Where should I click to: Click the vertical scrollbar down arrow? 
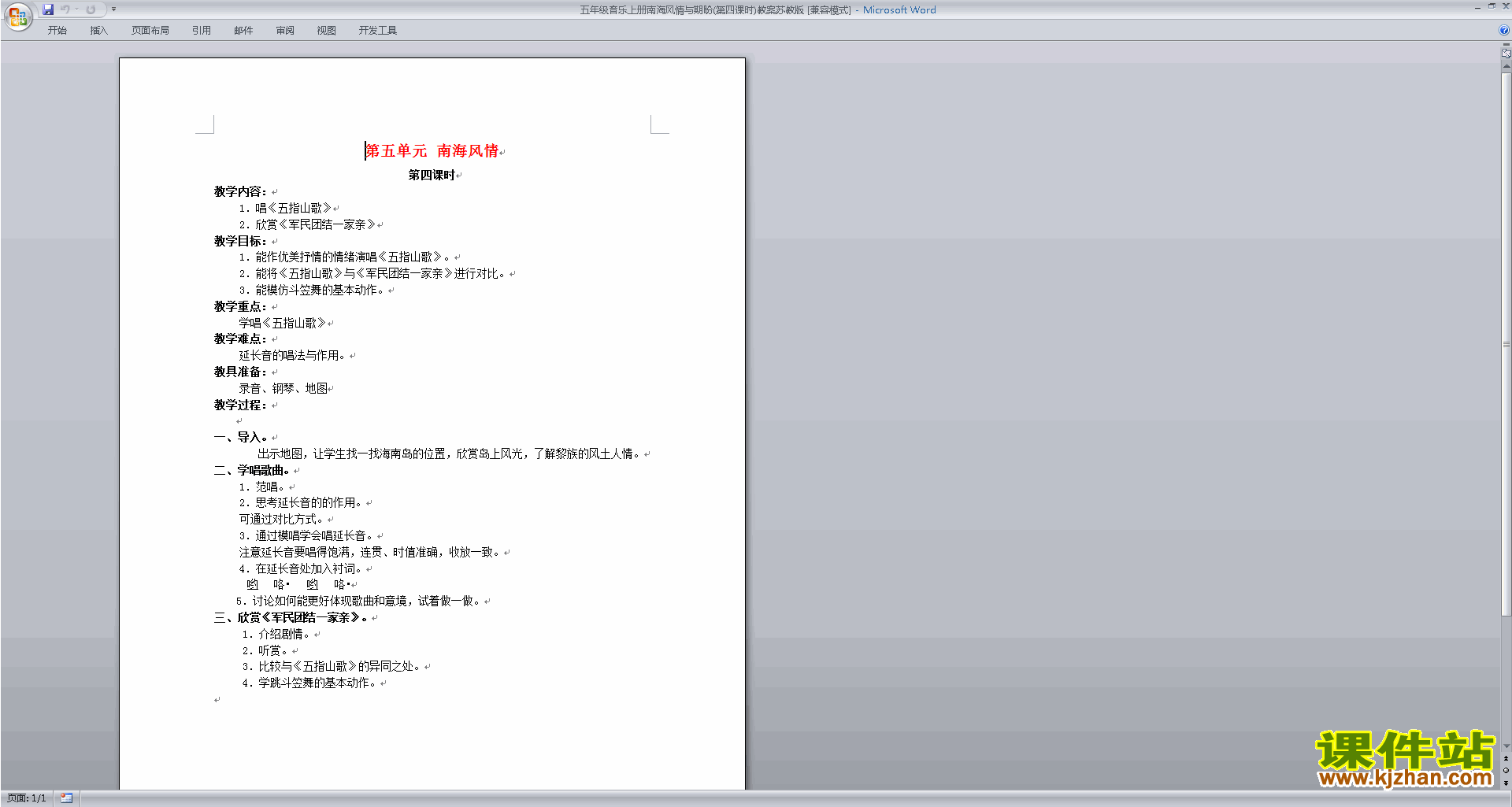coord(1506,746)
